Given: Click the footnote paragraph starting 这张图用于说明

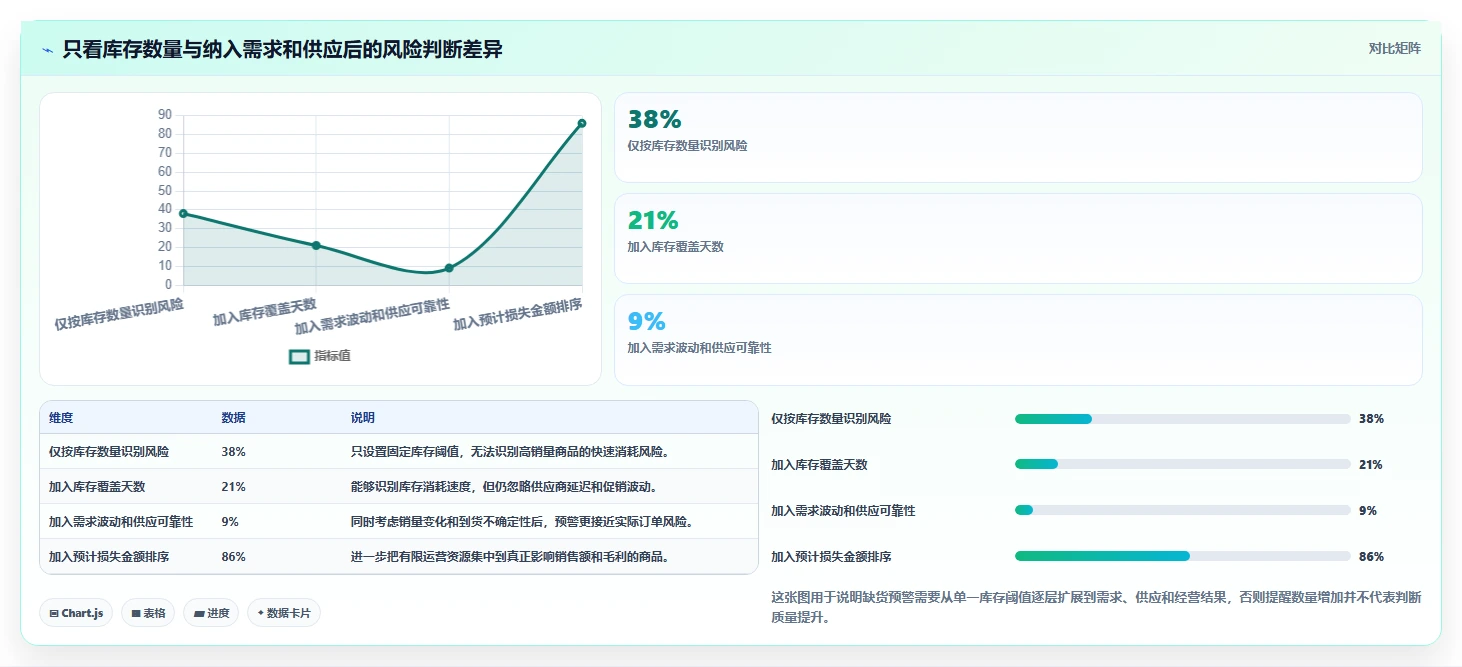Looking at the screenshot, I should 1096,607.
